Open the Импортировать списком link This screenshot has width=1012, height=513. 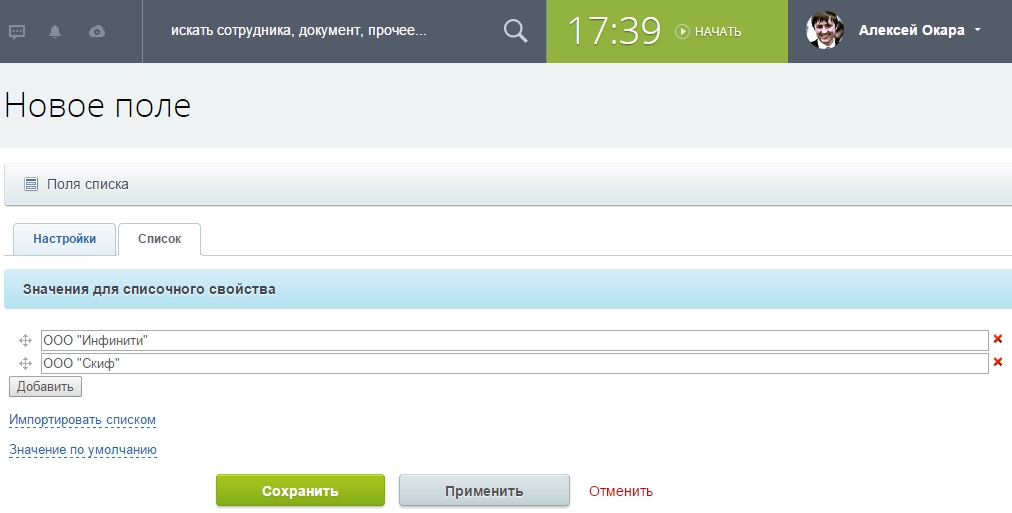click(x=82, y=420)
